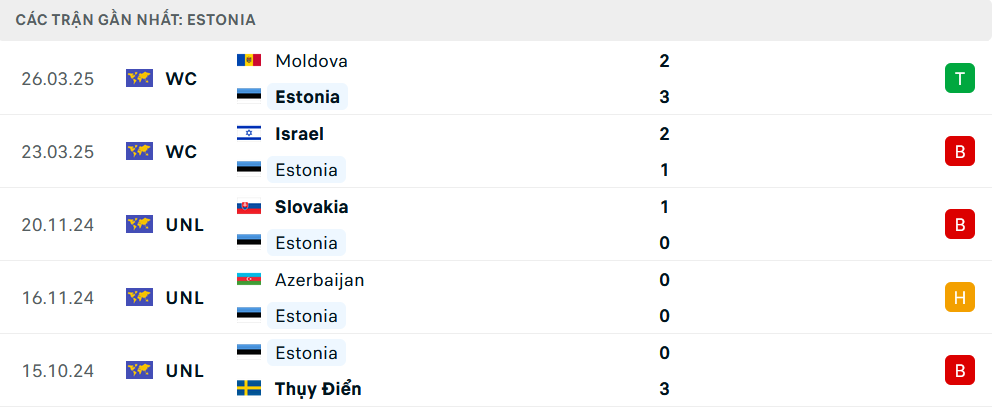The image size is (992, 408).
Task: Open the 16.11.24 match date row
Action: pyautogui.click(x=496, y=297)
